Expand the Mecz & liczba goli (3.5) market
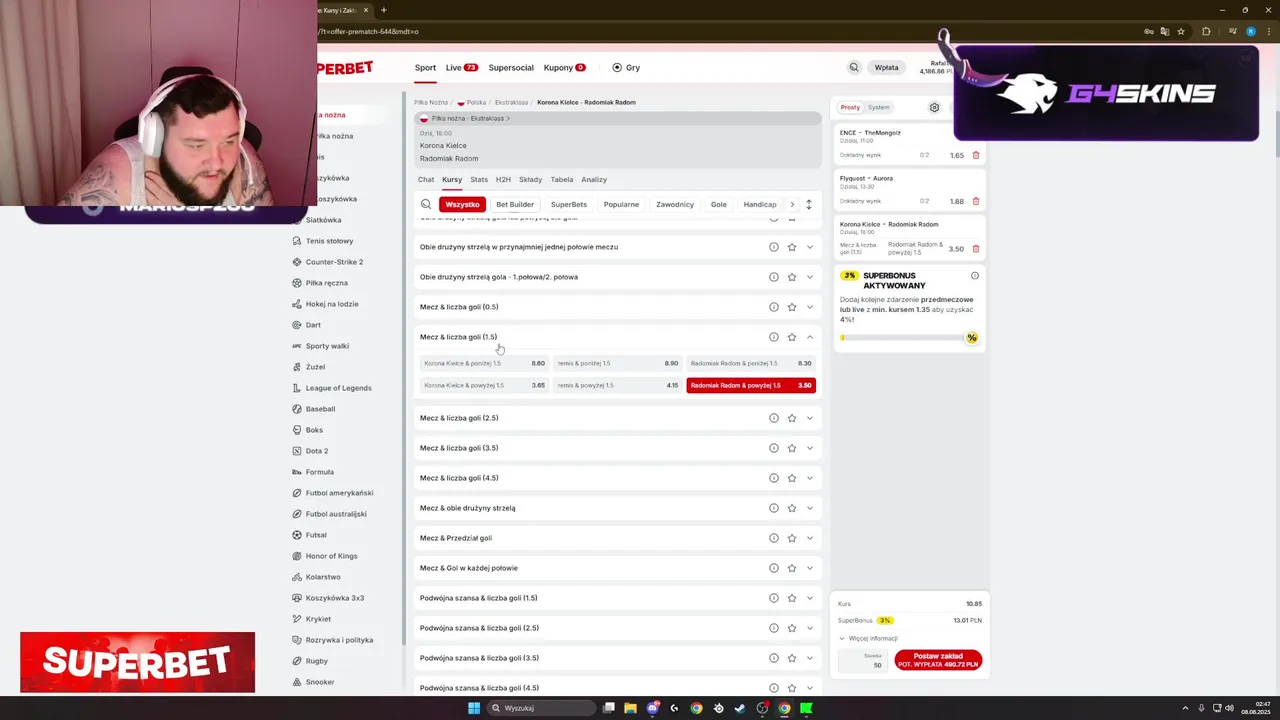 click(x=810, y=448)
